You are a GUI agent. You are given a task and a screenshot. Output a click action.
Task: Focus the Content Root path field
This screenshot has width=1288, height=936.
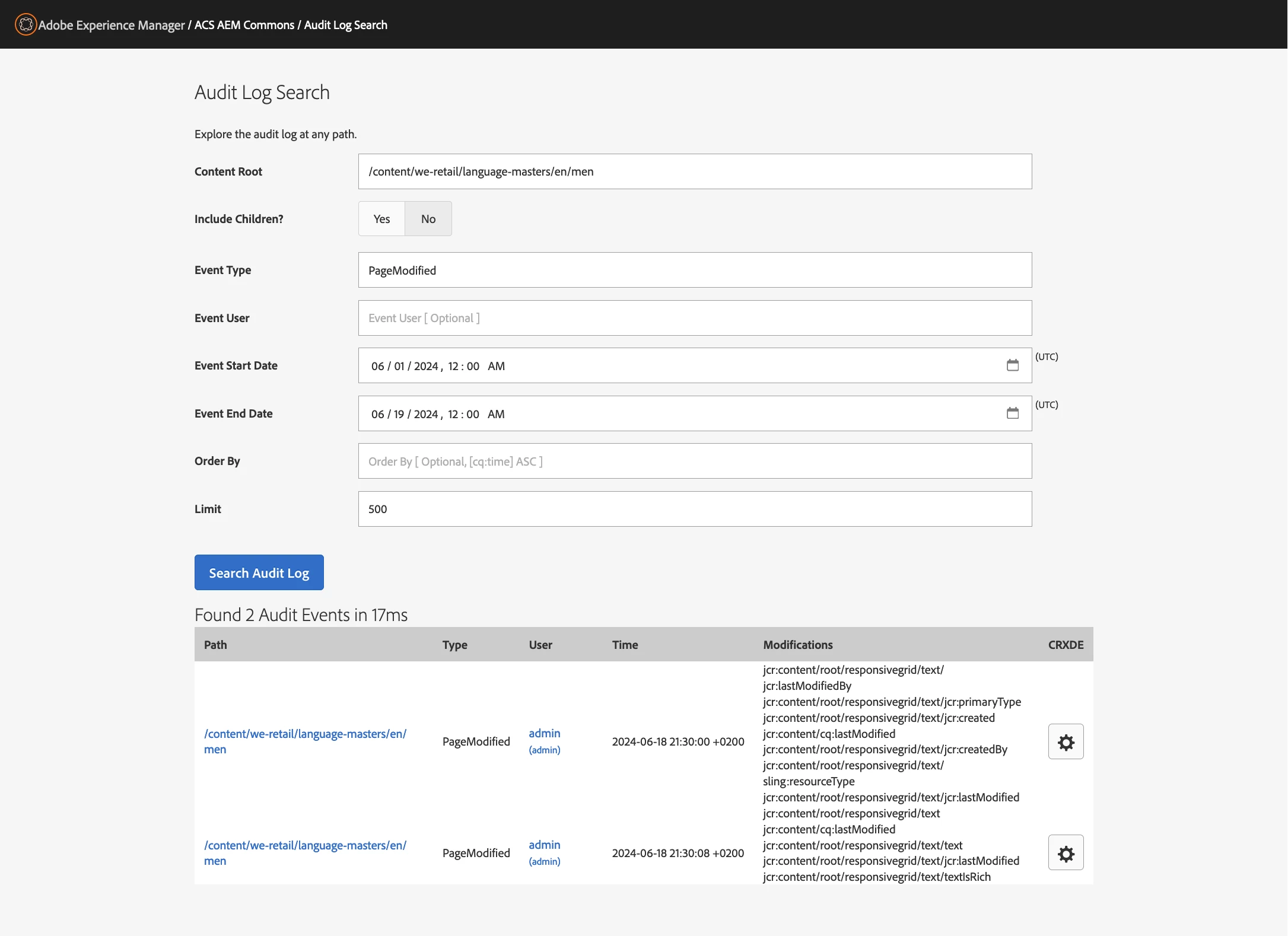694,172
